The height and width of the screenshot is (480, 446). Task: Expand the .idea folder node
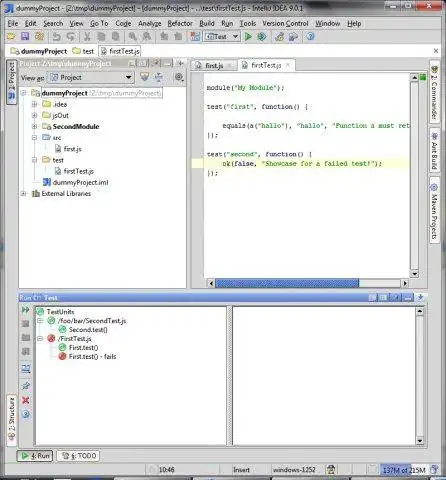34,104
